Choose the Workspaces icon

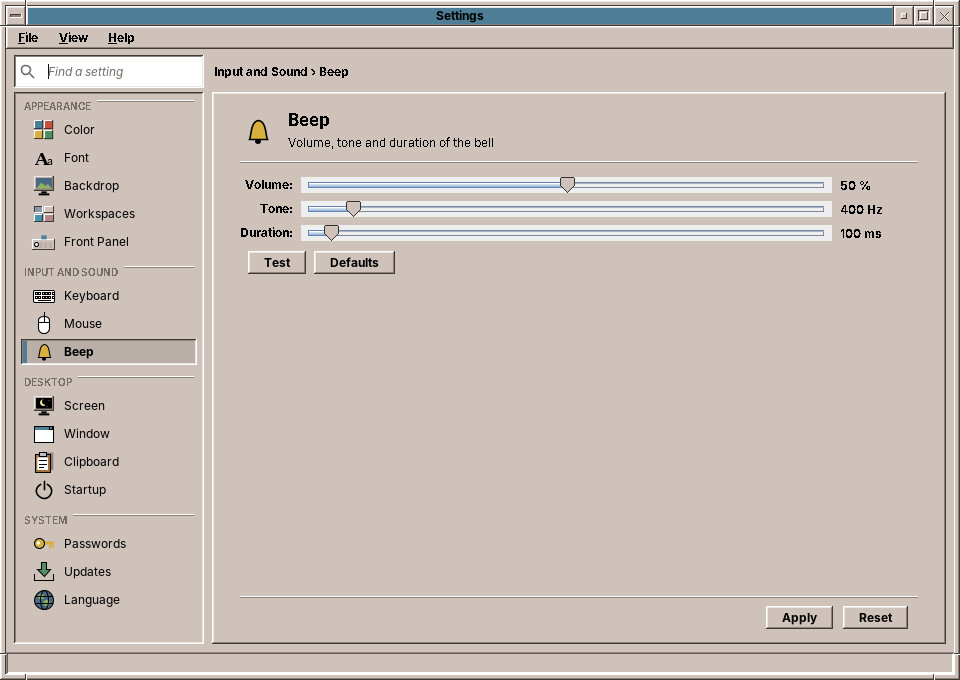tap(43, 214)
